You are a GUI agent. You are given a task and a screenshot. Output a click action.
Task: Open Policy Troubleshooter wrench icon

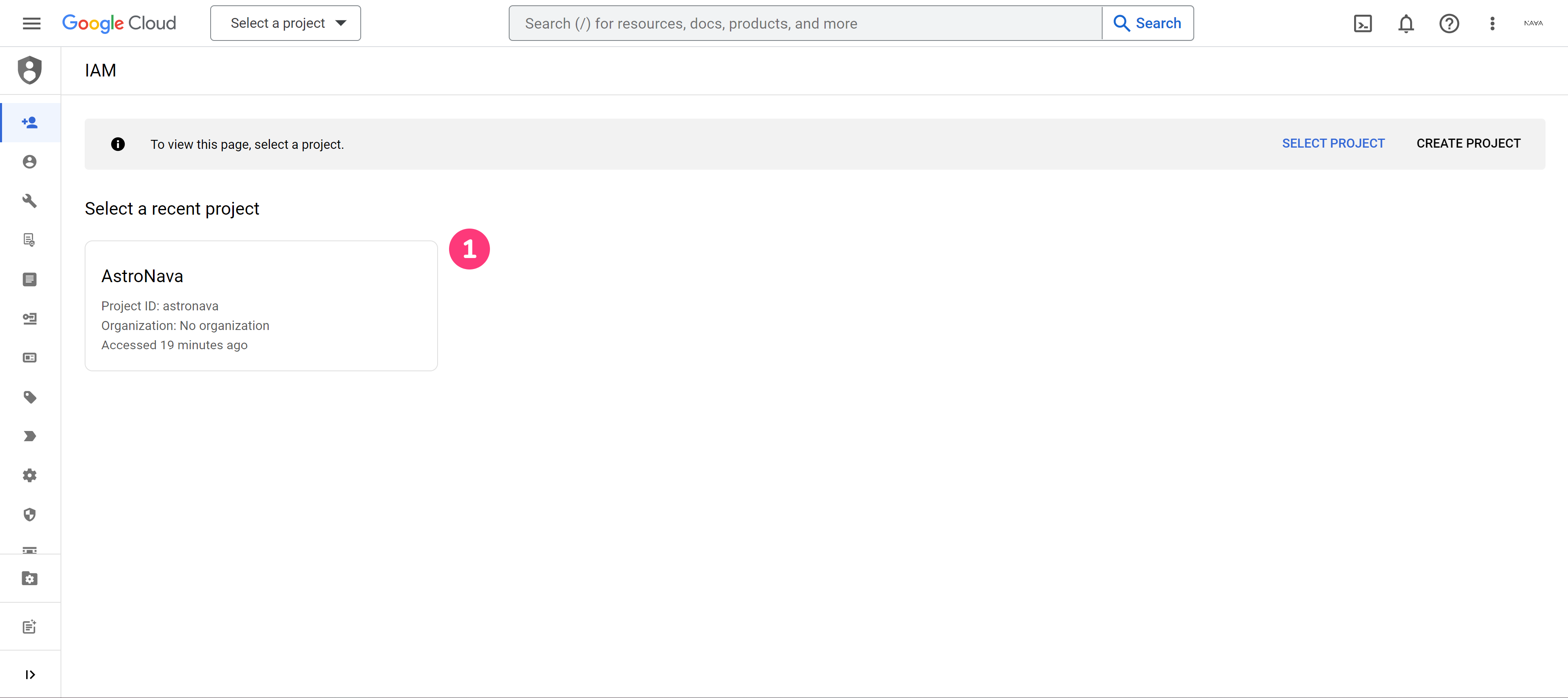[x=30, y=201]
